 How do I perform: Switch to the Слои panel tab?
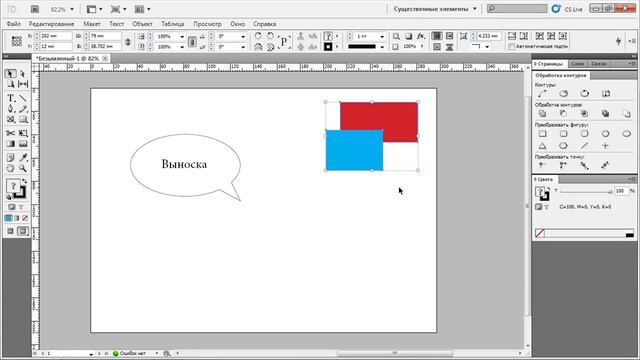tap(578, 64)
